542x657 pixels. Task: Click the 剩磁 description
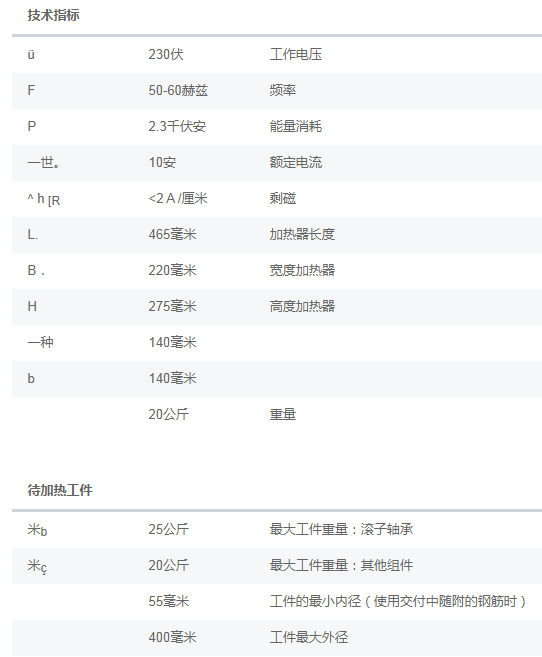click(x=283, y=199)
